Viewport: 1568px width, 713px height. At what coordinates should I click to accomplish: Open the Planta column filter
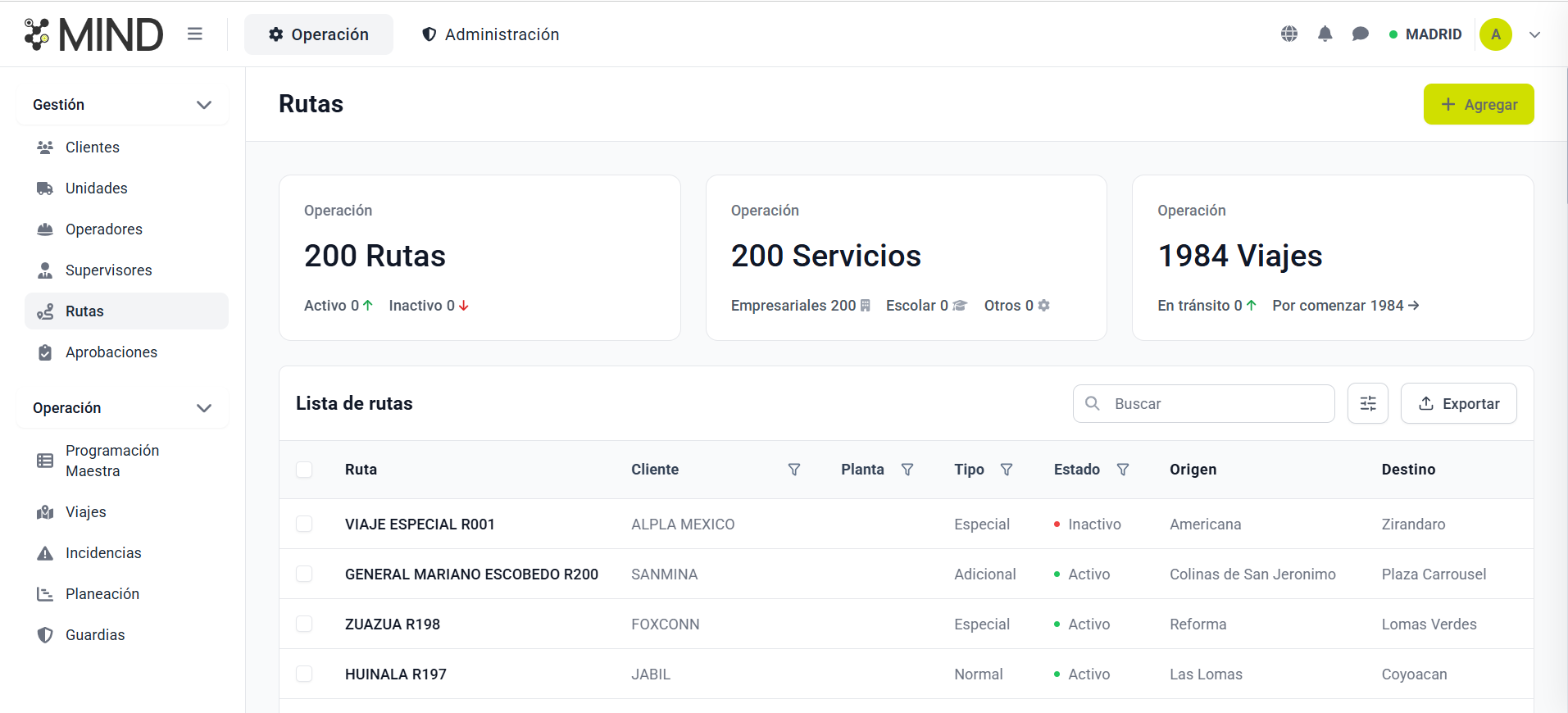907,470
